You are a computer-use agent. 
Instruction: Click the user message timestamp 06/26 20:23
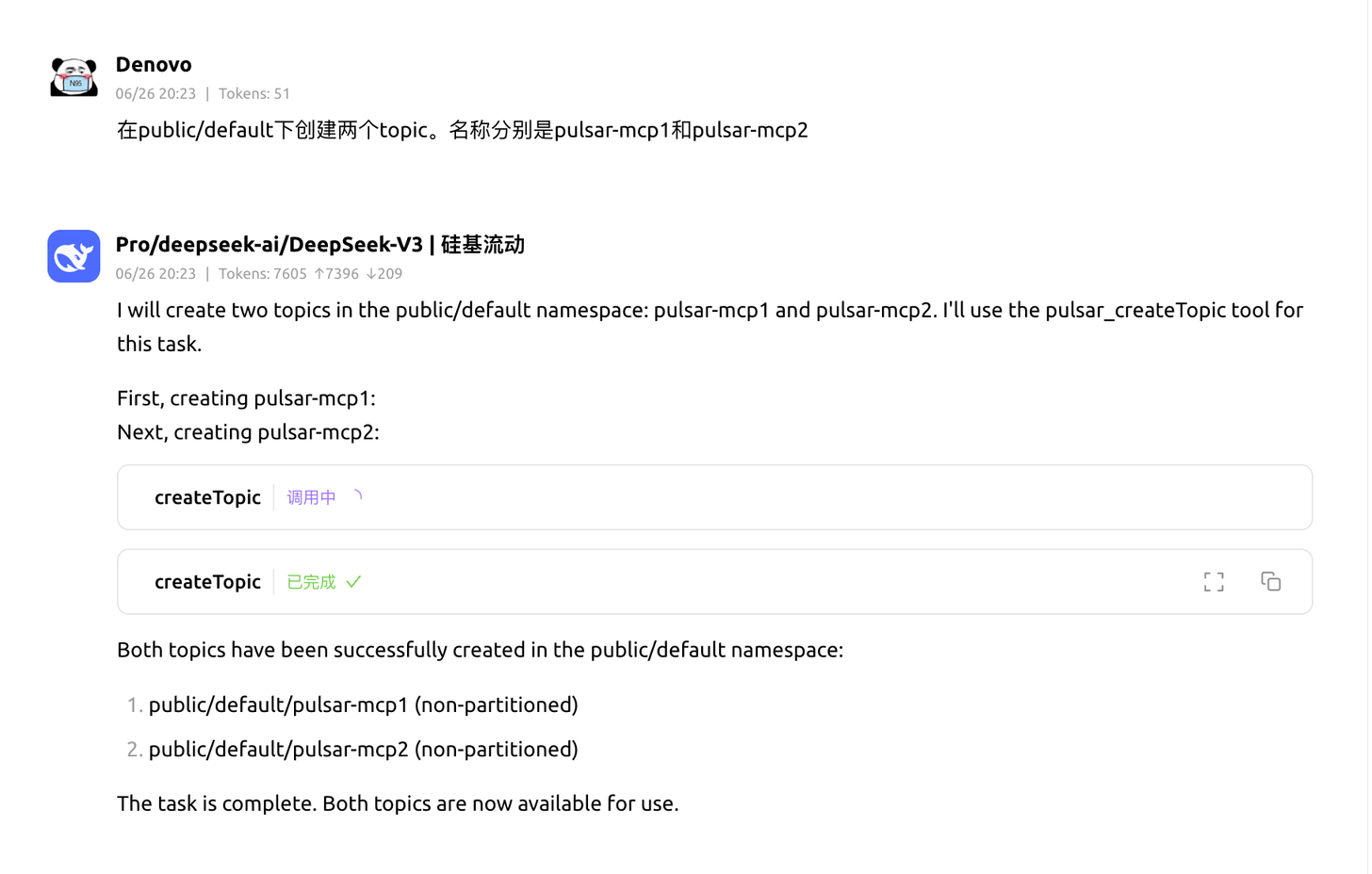click(x=155, y=93)
